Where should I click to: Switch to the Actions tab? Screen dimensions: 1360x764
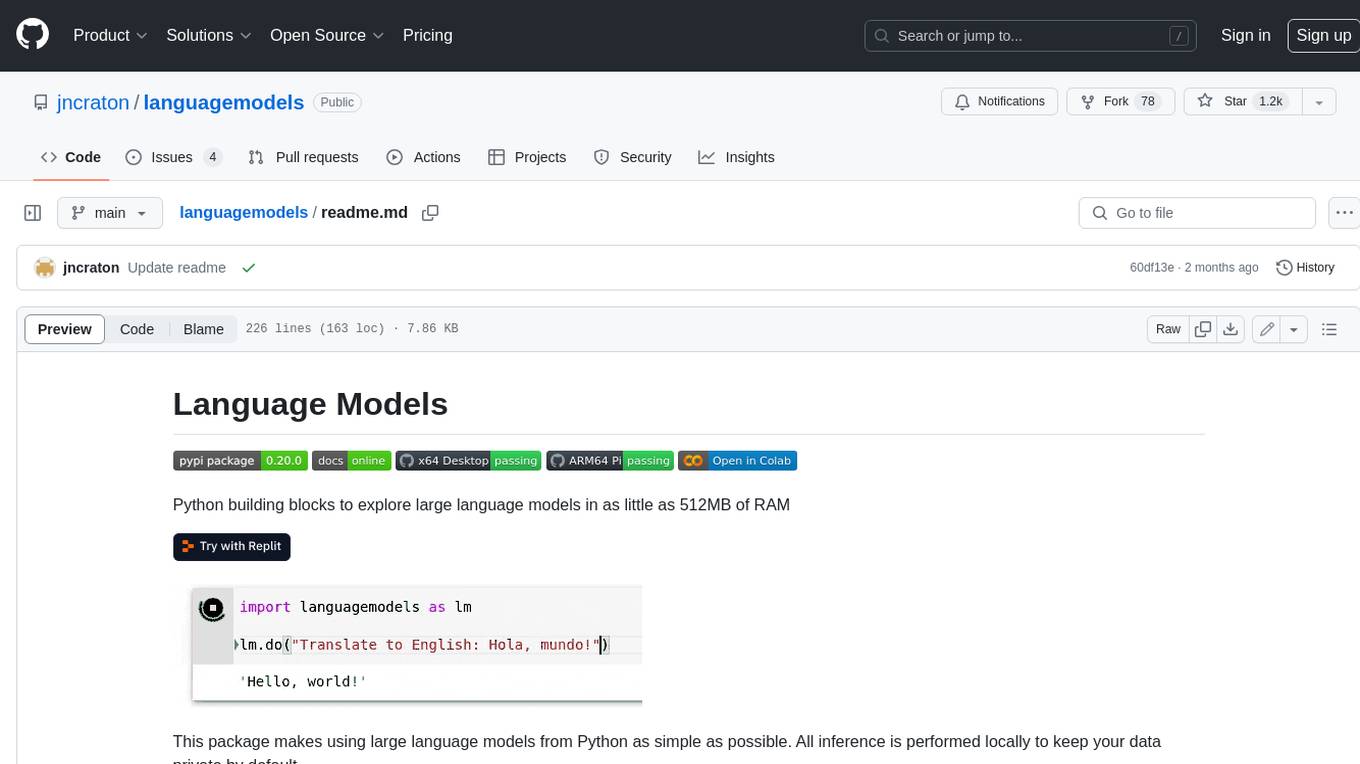pos(423,157)
